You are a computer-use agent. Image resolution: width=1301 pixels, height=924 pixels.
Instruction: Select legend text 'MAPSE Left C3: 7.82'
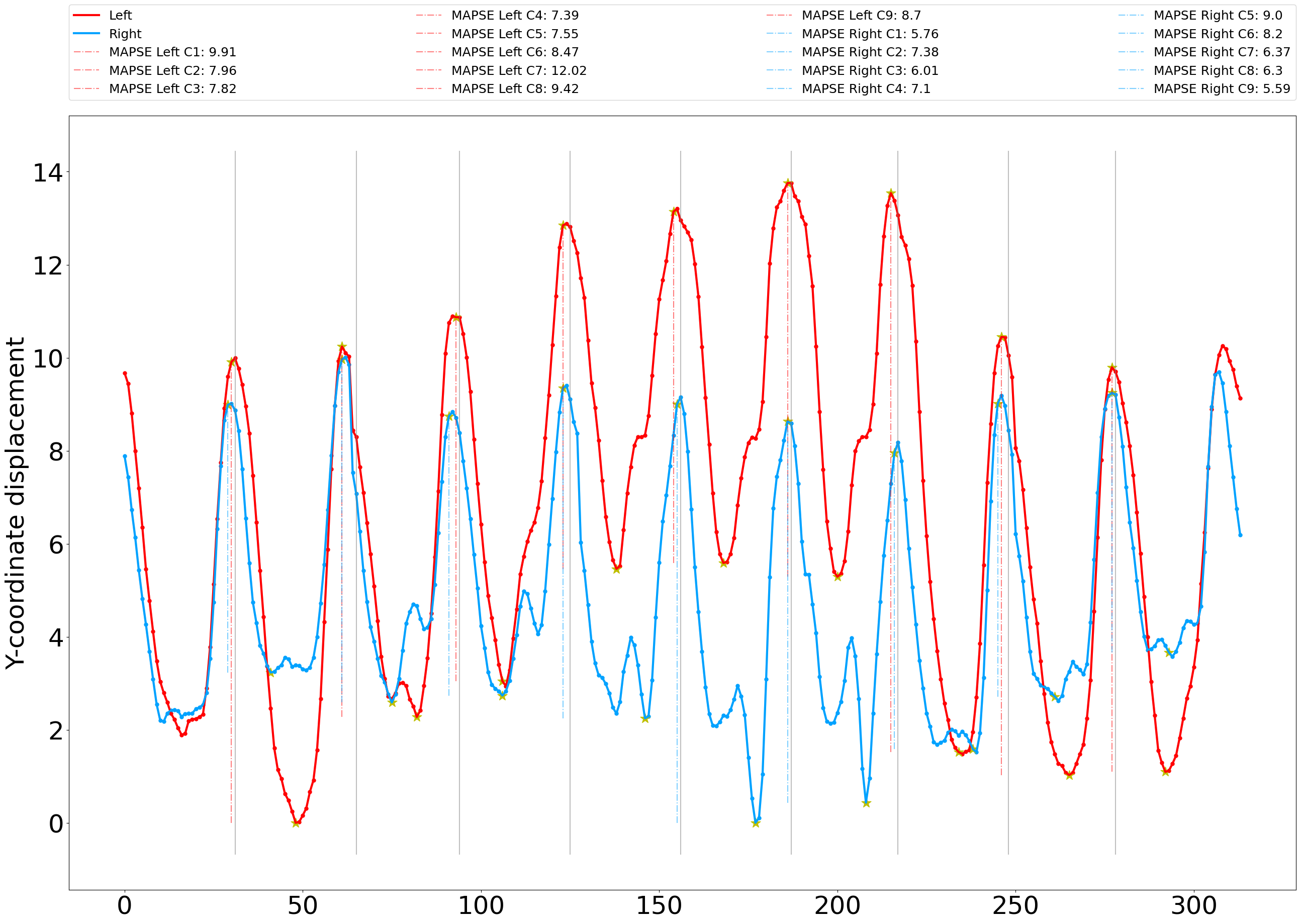tap(172, 89)
